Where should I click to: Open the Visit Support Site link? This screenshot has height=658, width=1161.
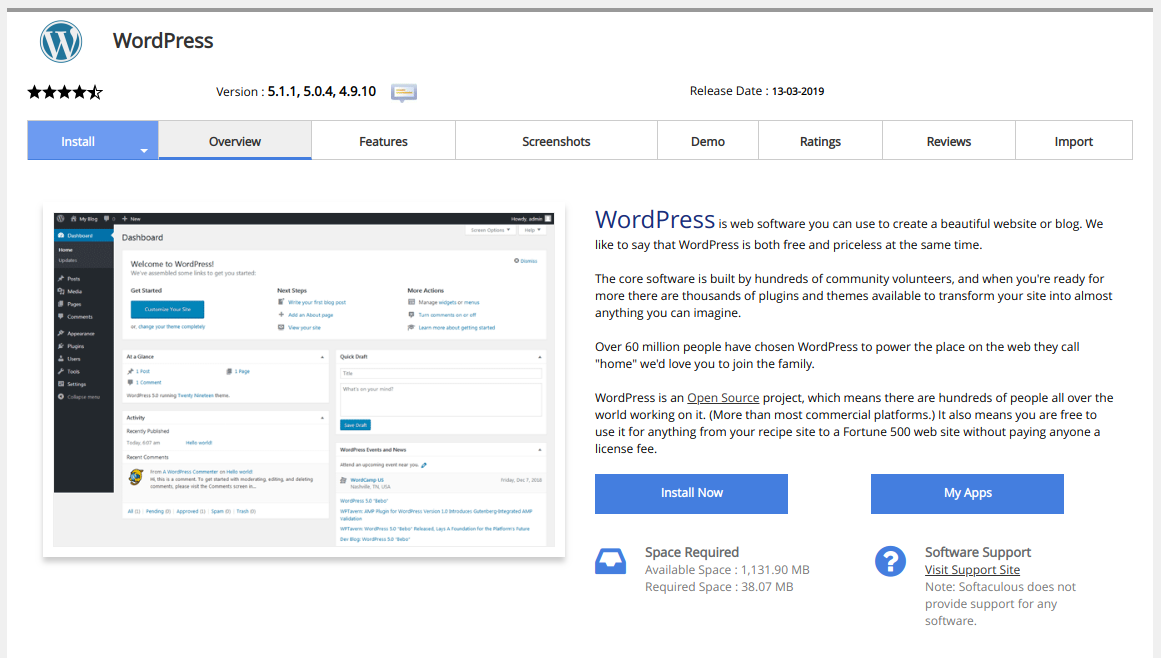pyautogui.click(x=972, y=570)
